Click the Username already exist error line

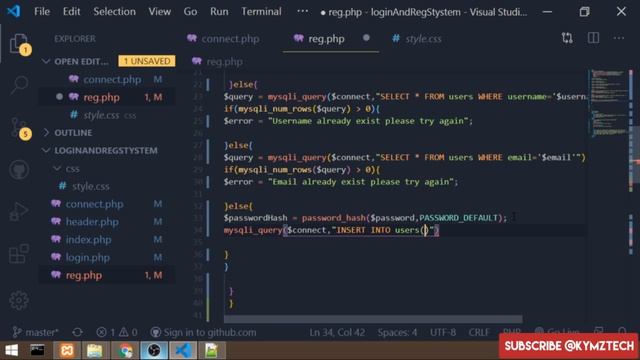tap(348, 121)
